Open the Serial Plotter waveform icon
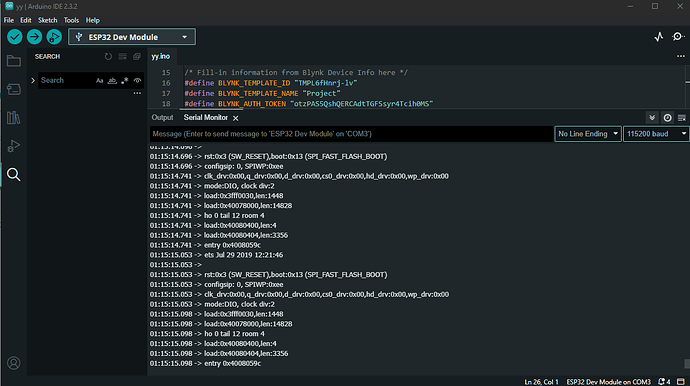 coord(658,37)
